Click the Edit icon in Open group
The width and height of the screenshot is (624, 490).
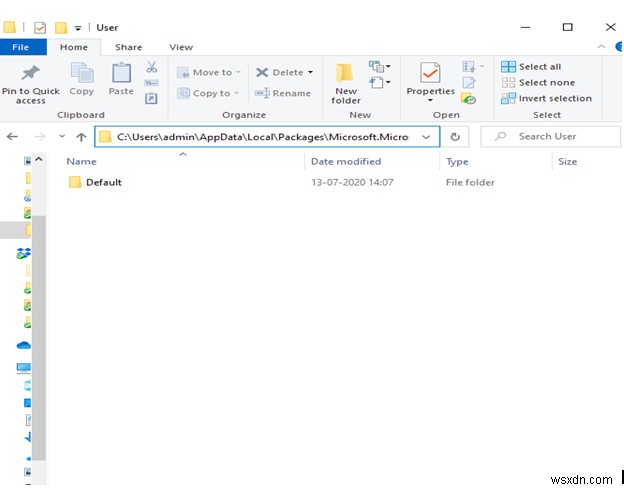[469, 83]
